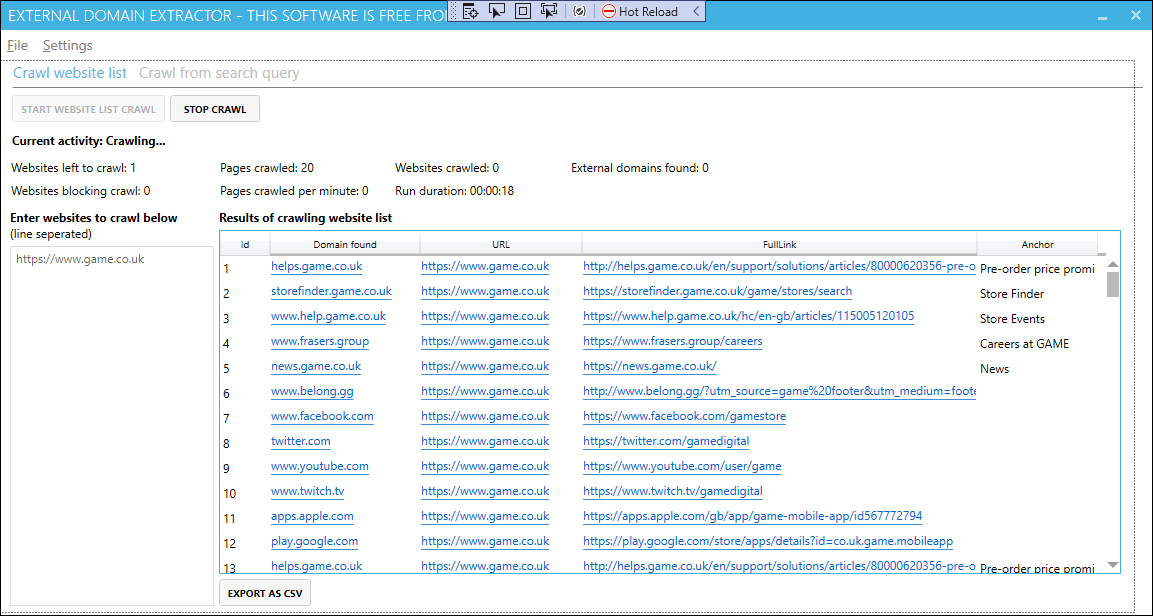
Task: Open play.google.com store apps full link
Action: tap(768, 541)
